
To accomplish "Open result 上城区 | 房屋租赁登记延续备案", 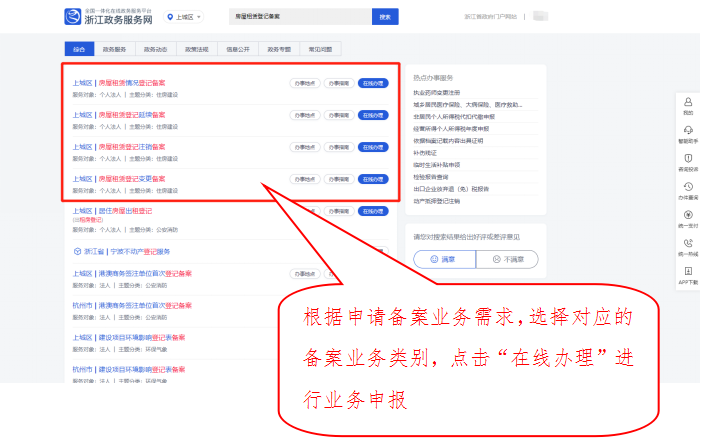I will 119,115.
